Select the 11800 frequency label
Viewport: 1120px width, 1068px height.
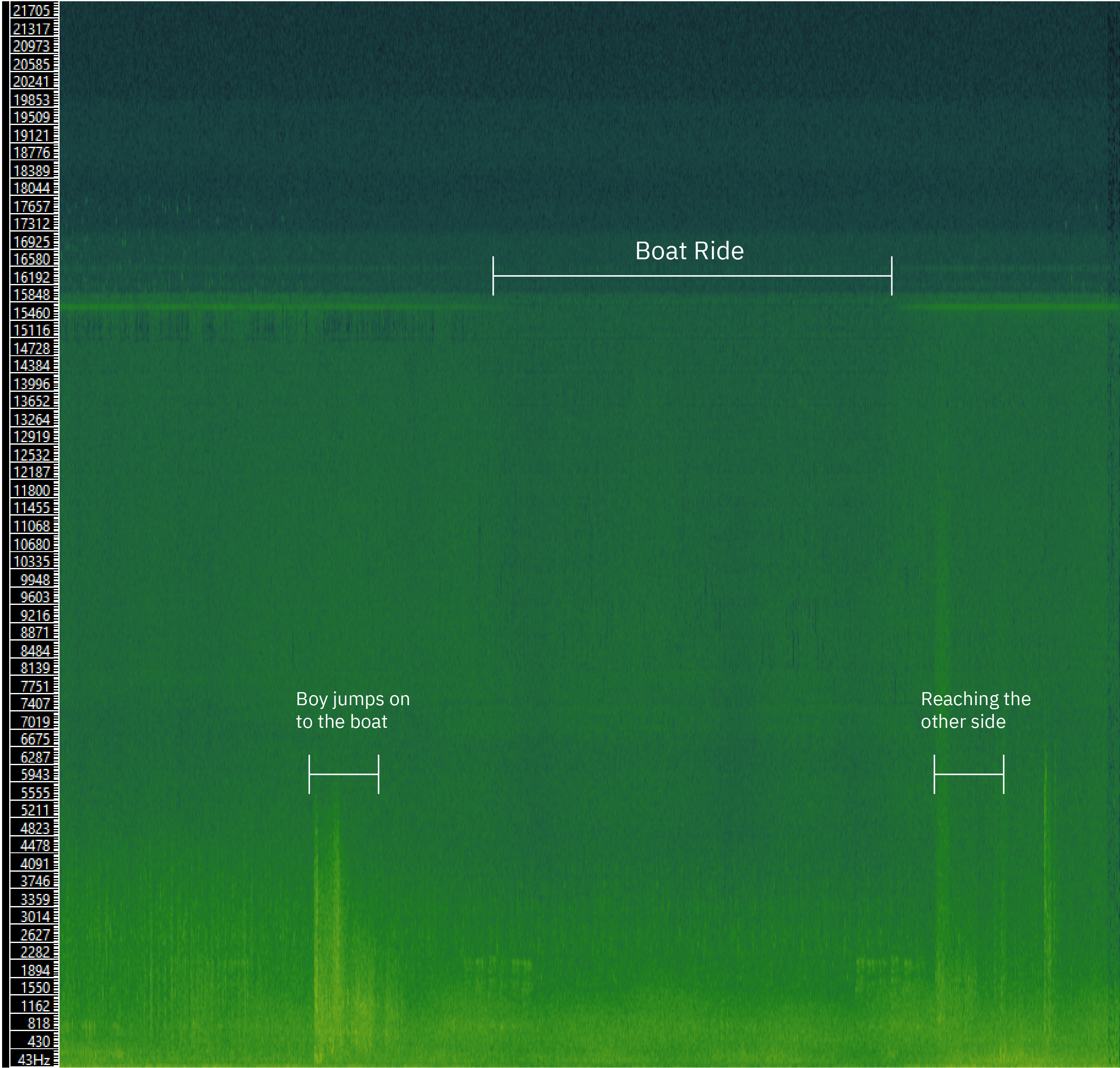[x=32, y=490]
